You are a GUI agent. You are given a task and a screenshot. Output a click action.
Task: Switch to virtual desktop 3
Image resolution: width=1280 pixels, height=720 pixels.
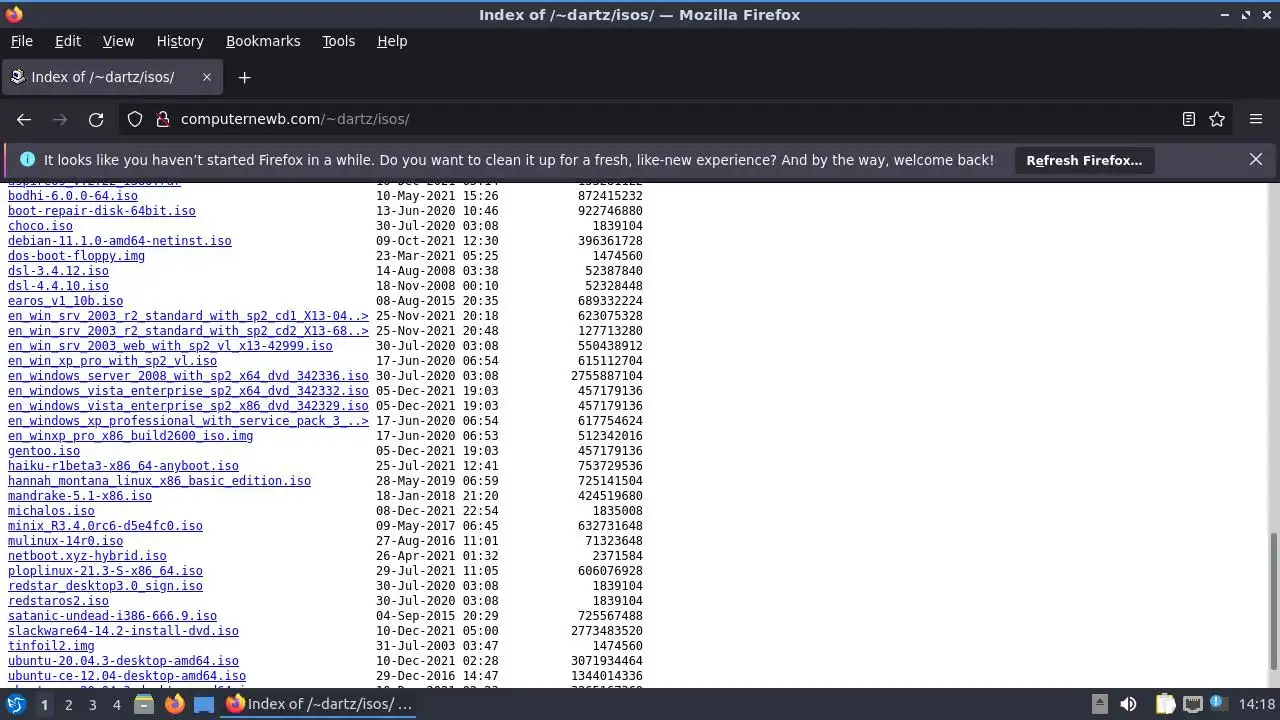point(92,704)
